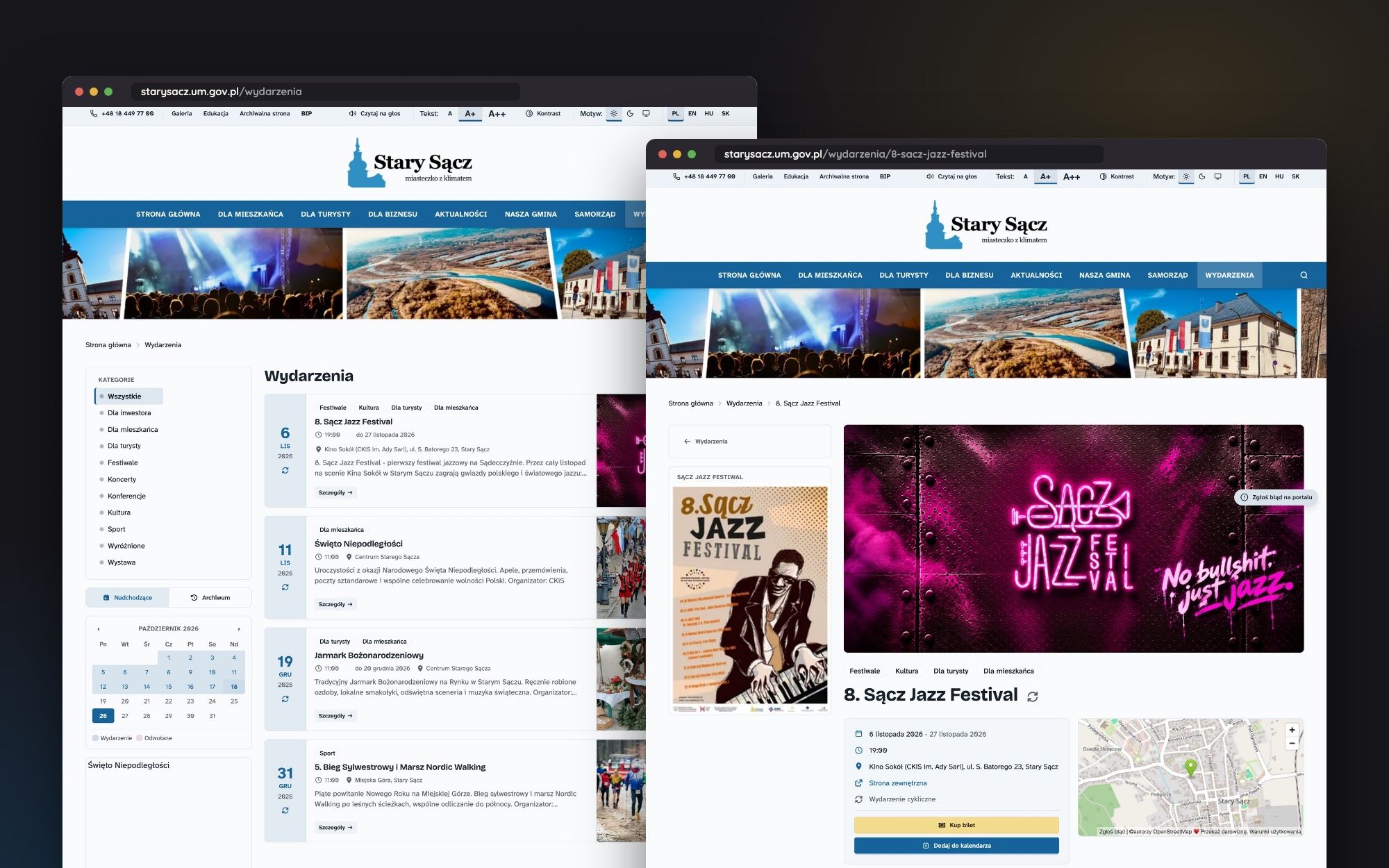
Task: Toggle Kontrast in the front window toolbar
Action: pyautogui.click(x=1117, y=176)
